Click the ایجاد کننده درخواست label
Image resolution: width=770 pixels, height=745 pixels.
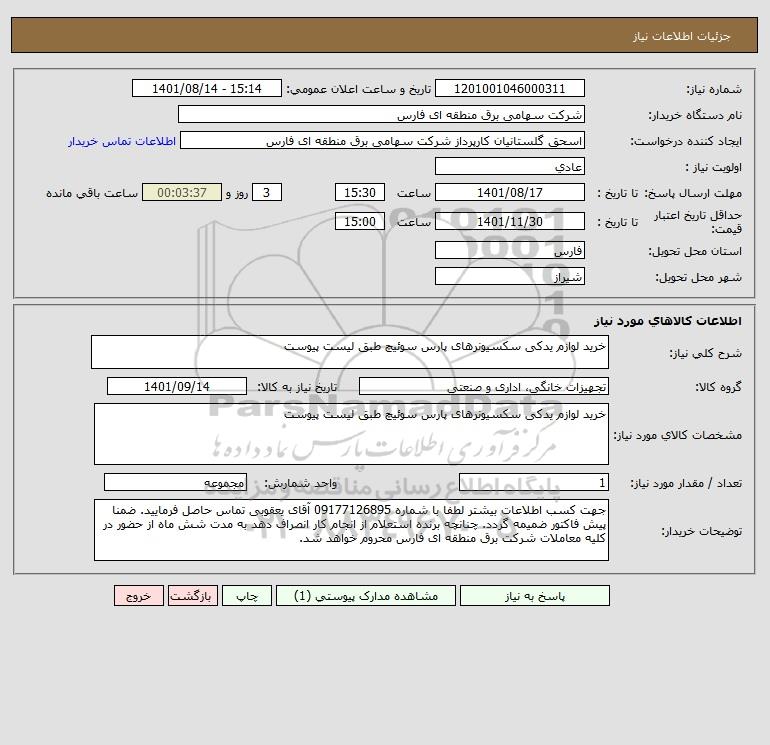pos(686,141)
